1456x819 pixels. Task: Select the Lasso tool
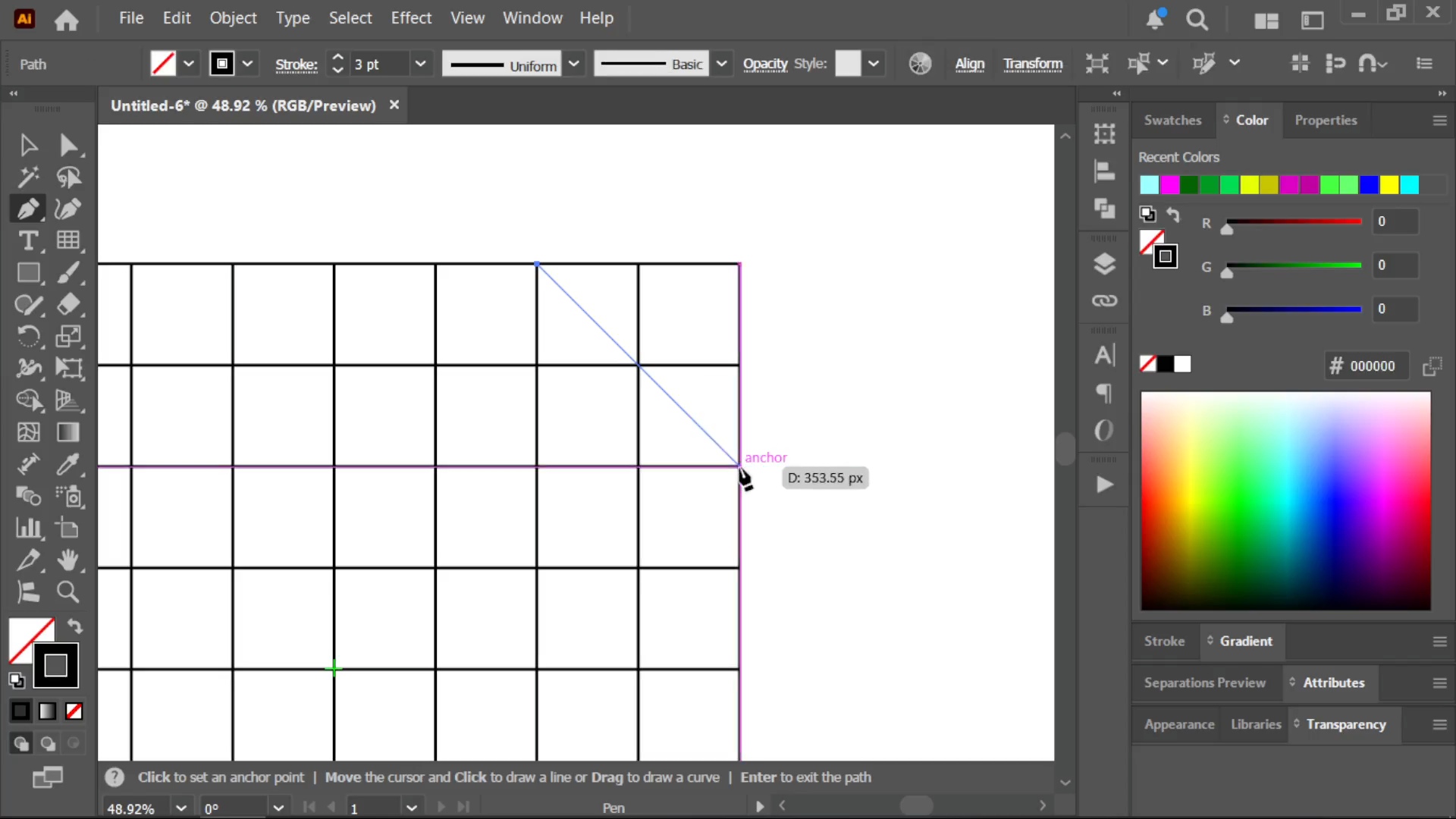(x=68, y=177)
